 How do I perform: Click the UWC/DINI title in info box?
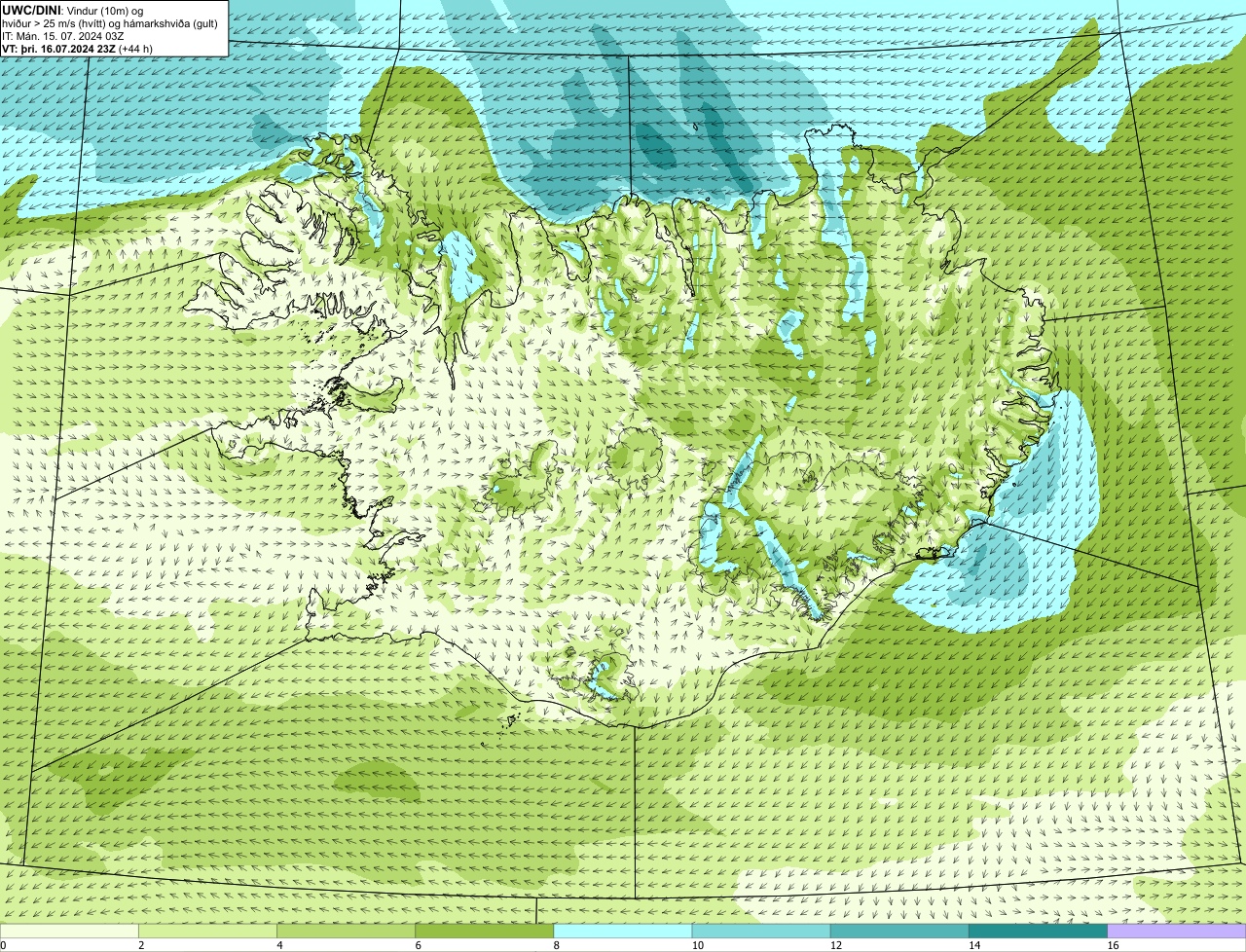point(32,10)
